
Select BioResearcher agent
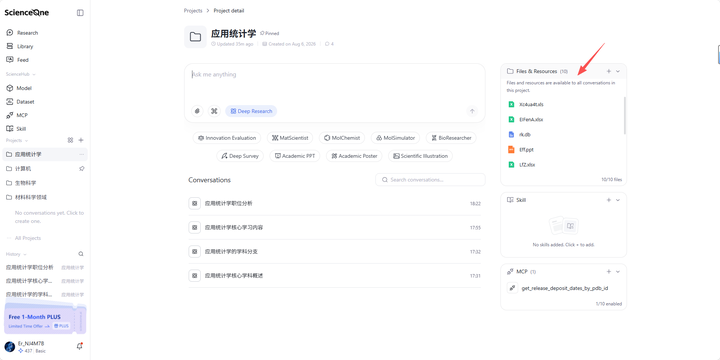(451, 138)
